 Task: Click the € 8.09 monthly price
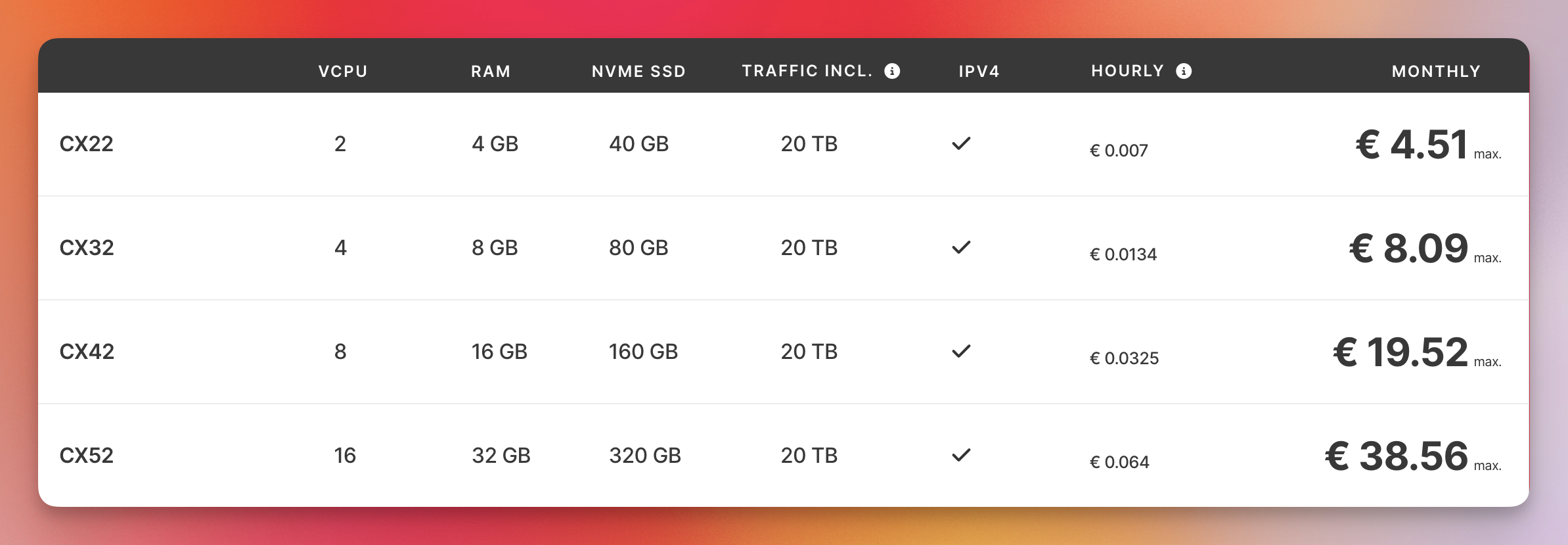click(1408, 249)
